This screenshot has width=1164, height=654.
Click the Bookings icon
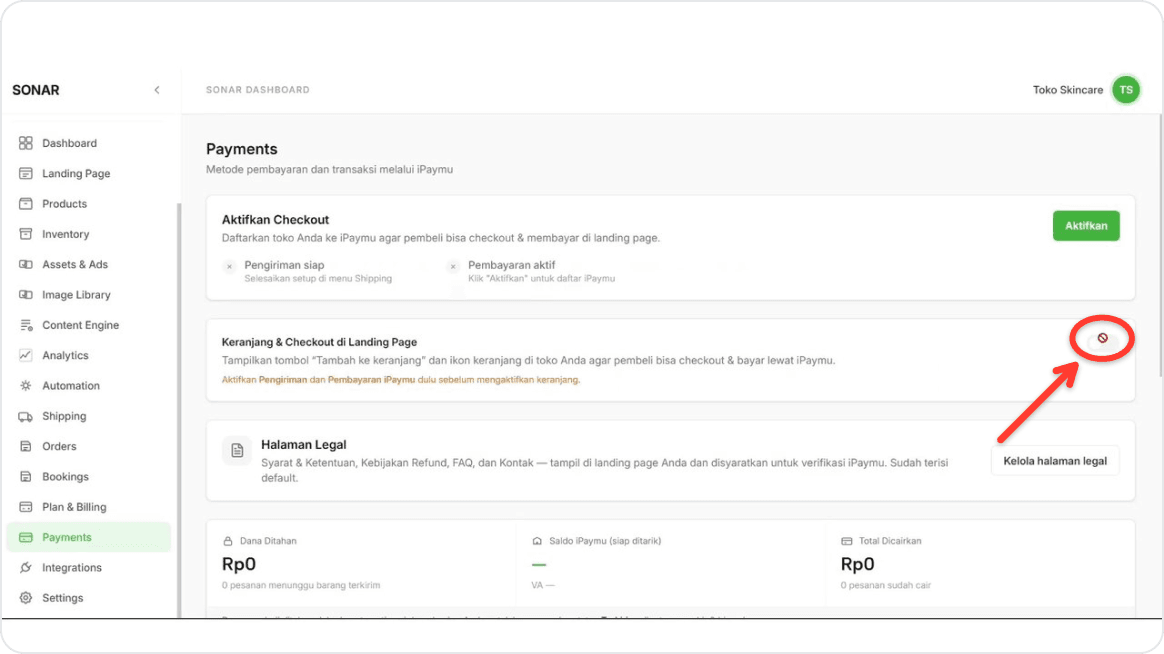(26, 477)
